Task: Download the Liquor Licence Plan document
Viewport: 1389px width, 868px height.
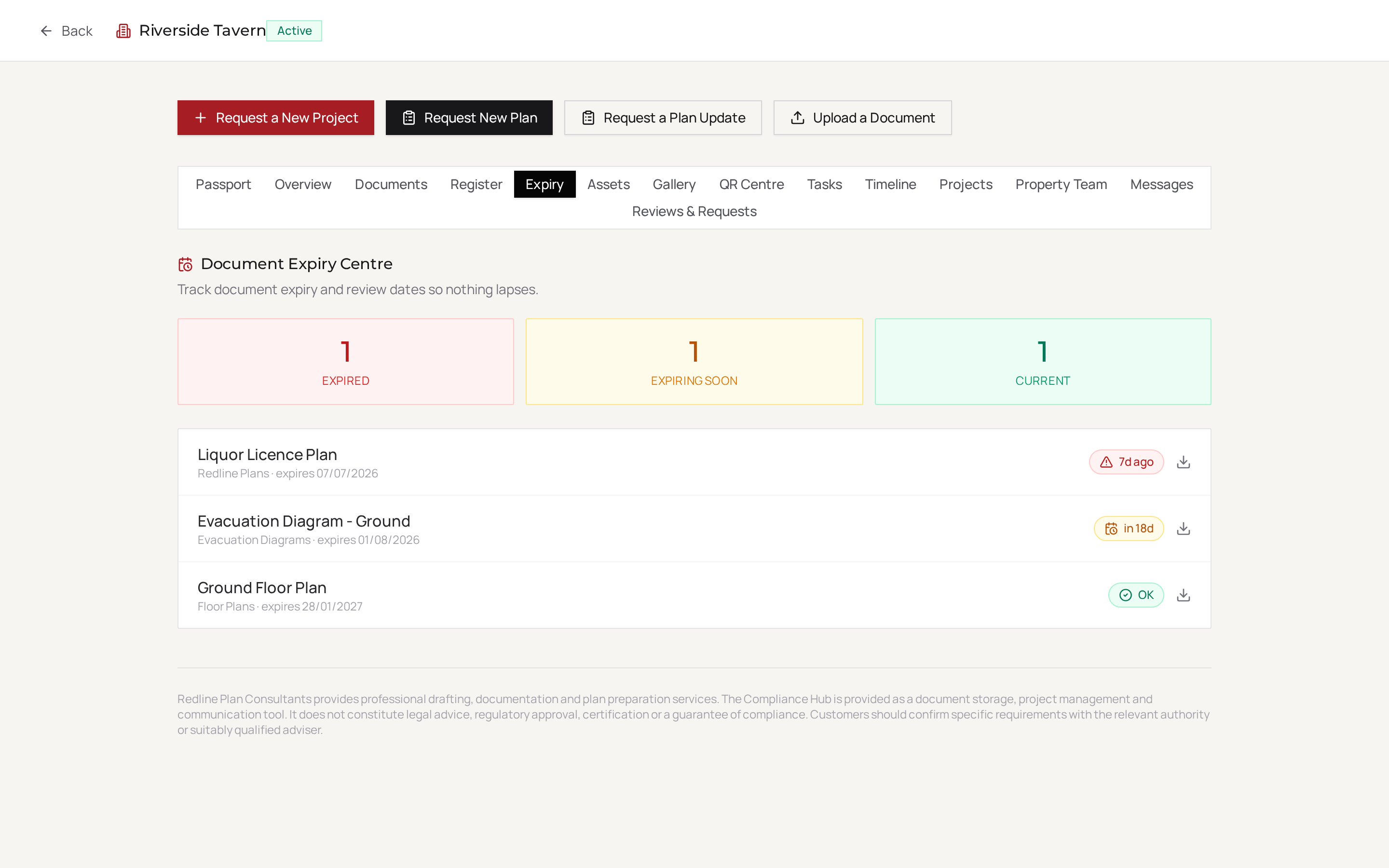Action: point(1183,462)
